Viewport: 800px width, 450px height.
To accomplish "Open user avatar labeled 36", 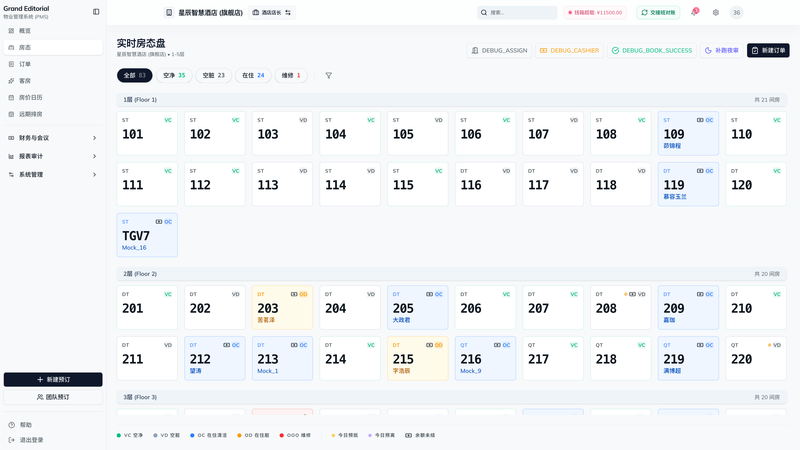I will click(x=736, y=13).
